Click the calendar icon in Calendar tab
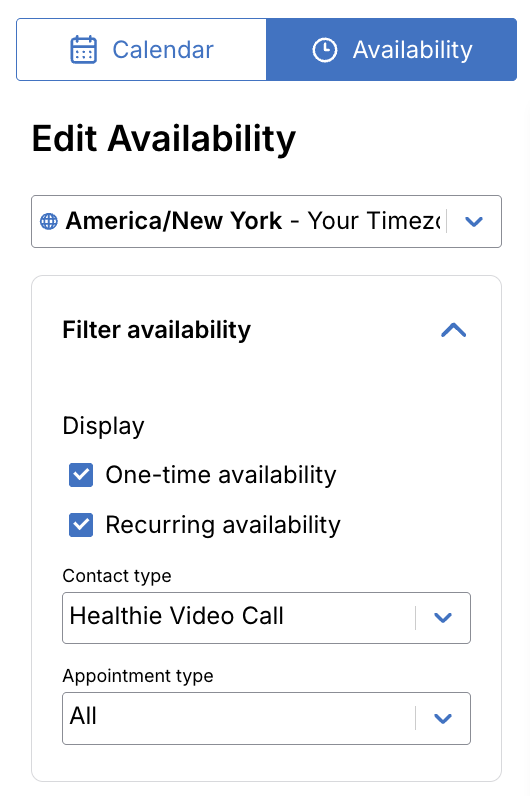 pyautogui.click(x=83, y=49)
